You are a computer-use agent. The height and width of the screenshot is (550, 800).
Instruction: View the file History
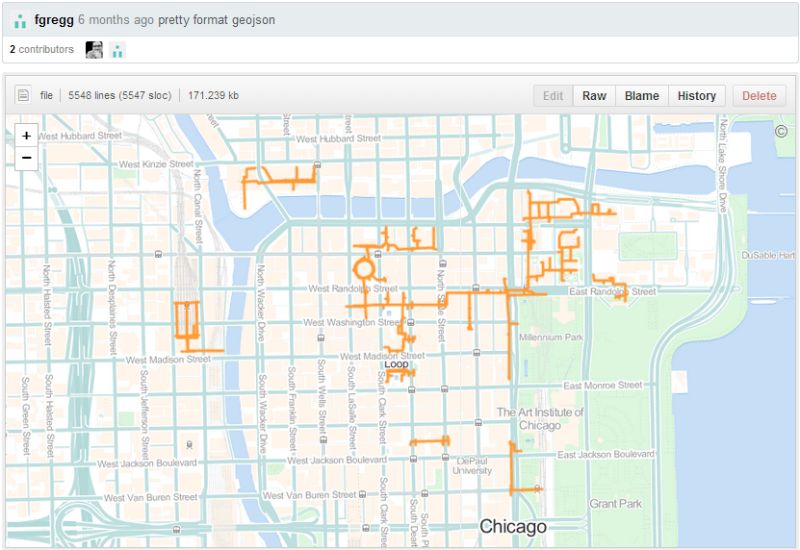697,96
